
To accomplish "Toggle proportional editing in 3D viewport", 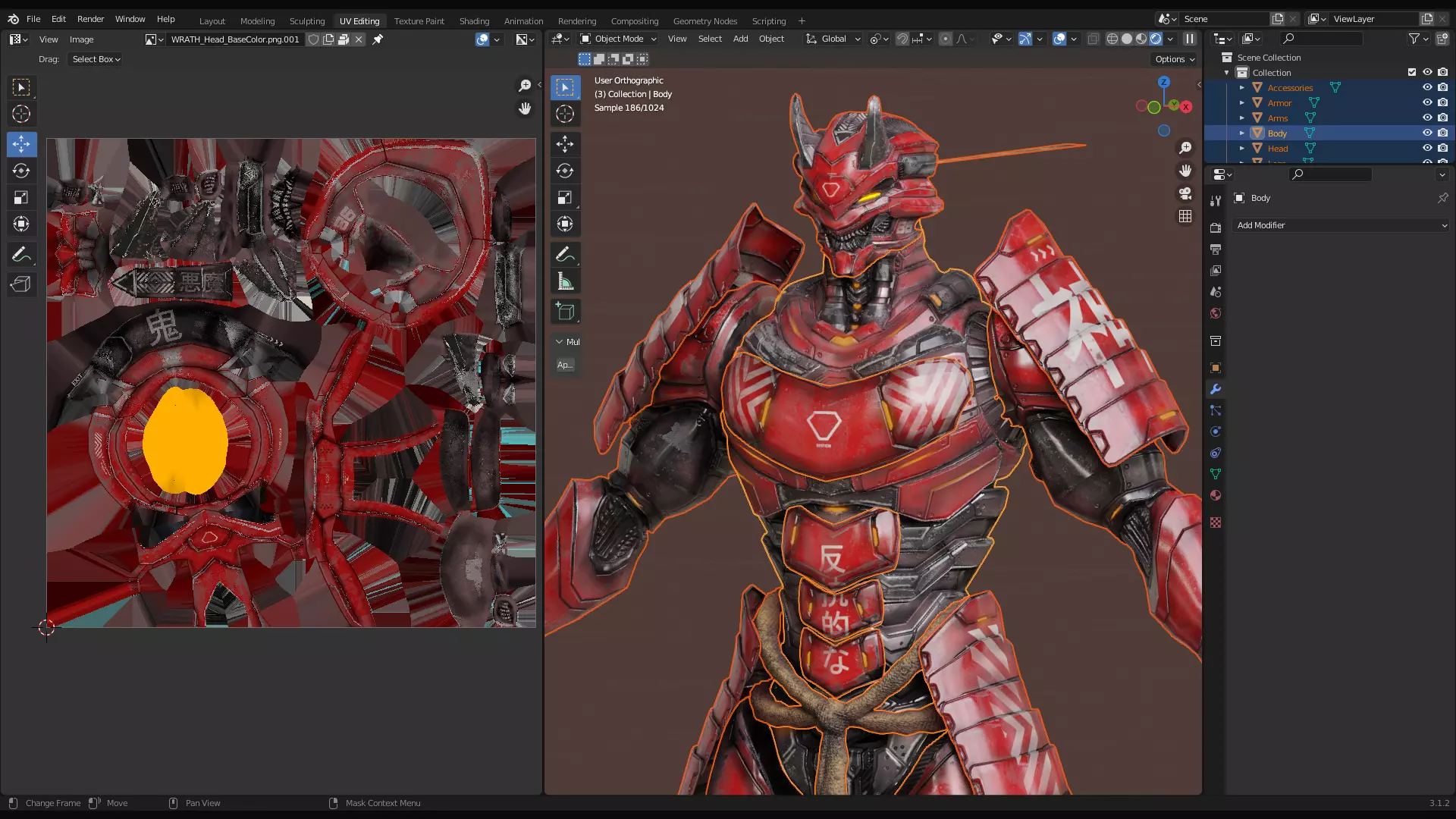I will [946, 39].
